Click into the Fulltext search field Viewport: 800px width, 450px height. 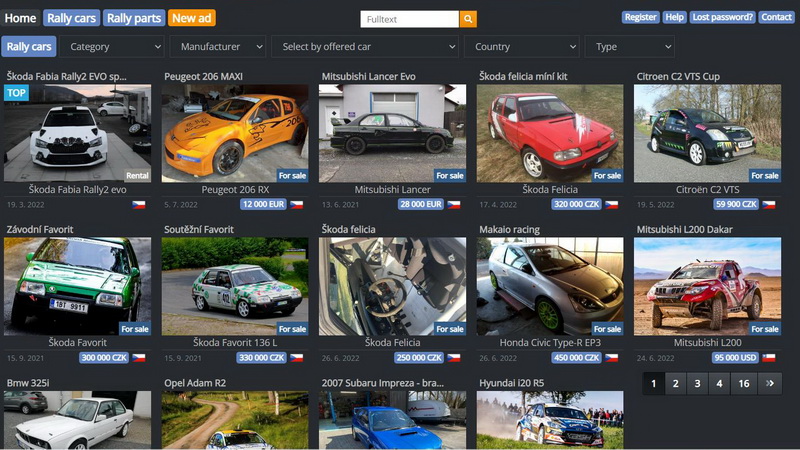click(x=409, y=19)
